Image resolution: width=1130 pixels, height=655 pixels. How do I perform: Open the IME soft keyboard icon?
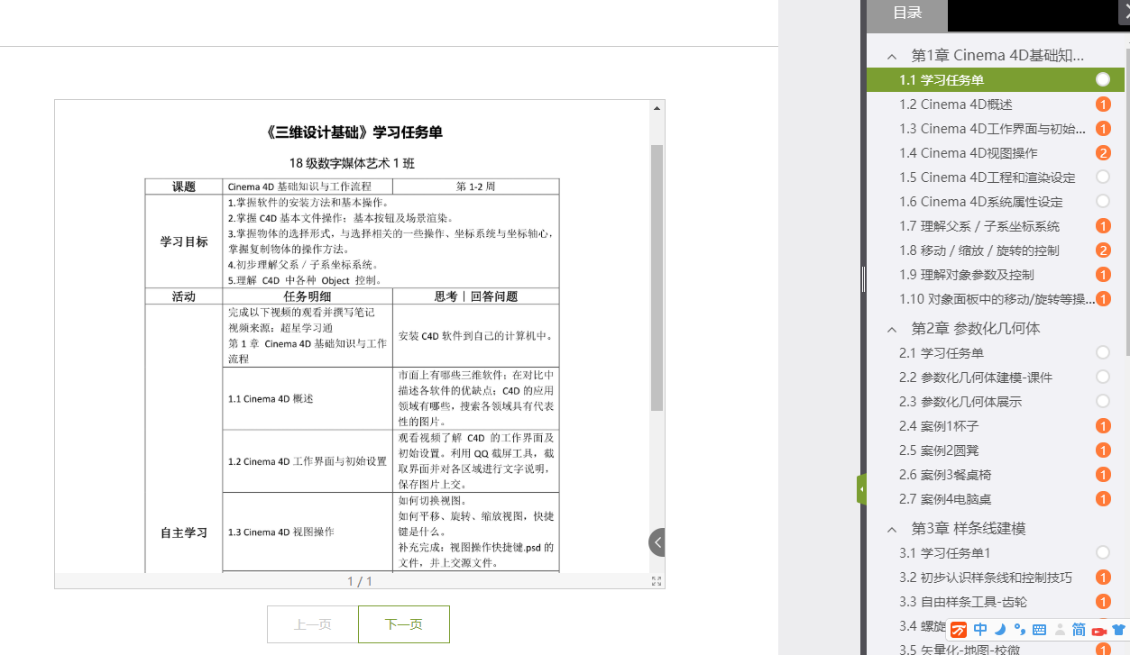(1039, 630)
